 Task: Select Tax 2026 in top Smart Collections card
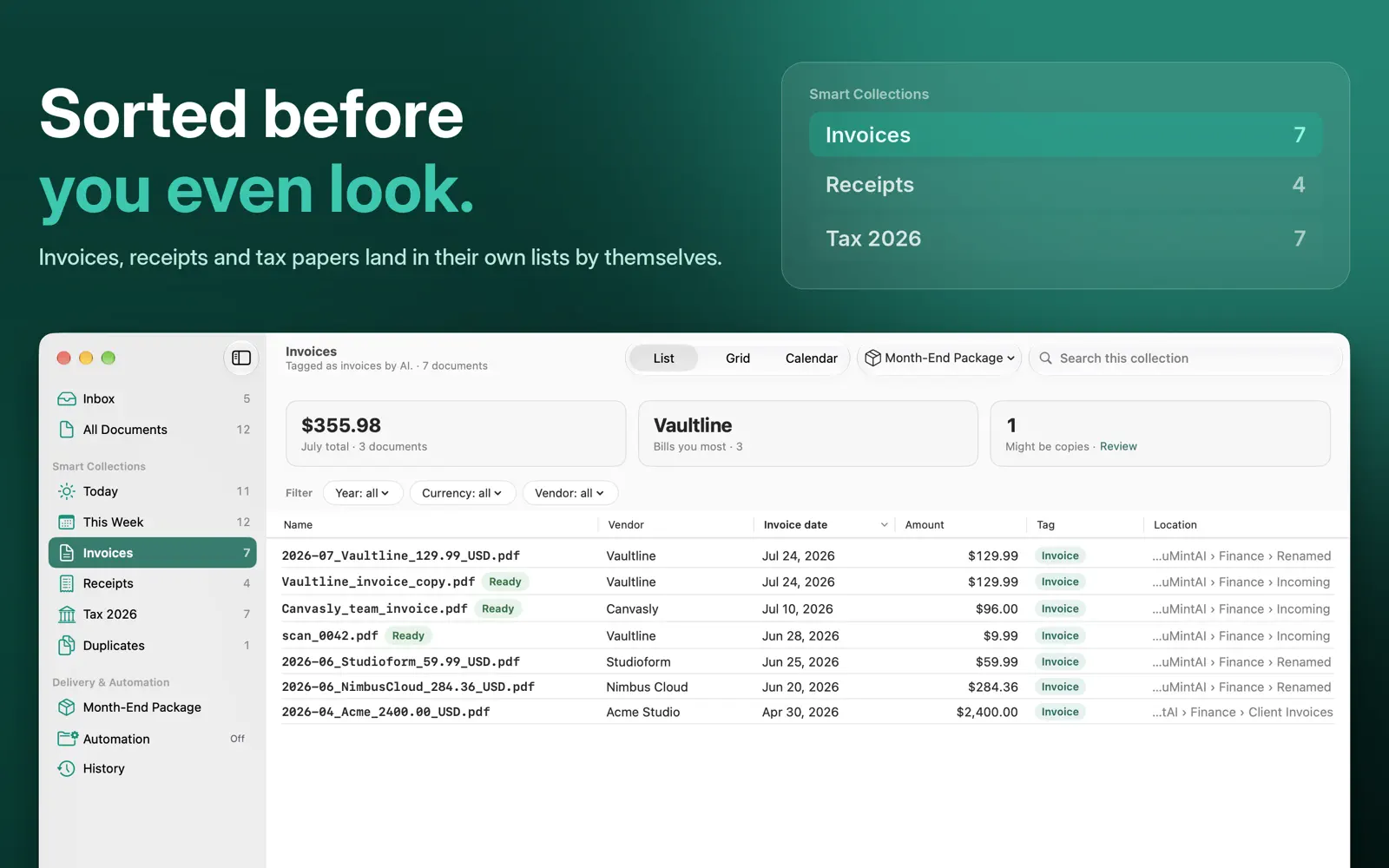[x=1065, y=239]
